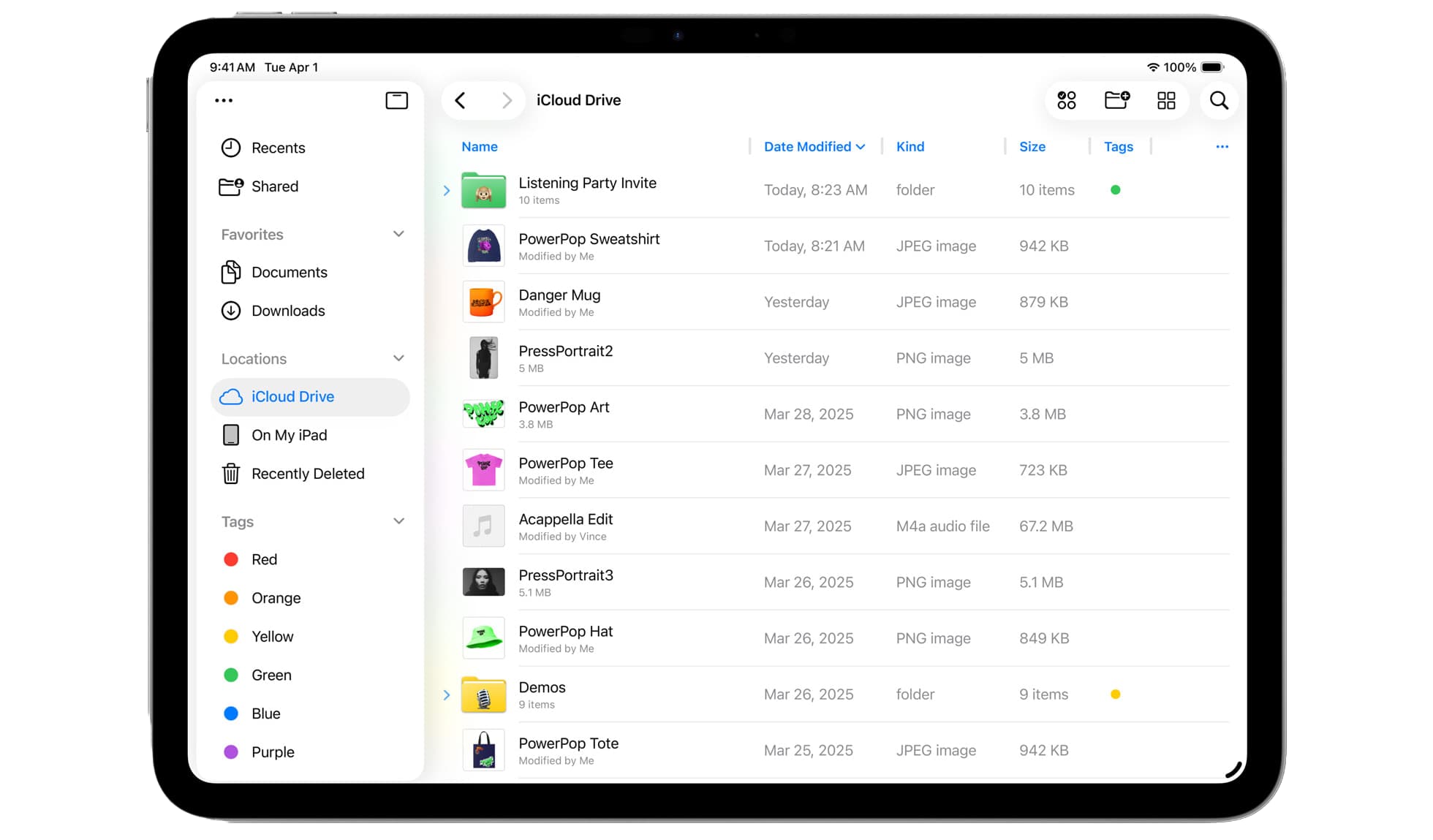Toggle the sidebar panel icon

pos(396,100)
